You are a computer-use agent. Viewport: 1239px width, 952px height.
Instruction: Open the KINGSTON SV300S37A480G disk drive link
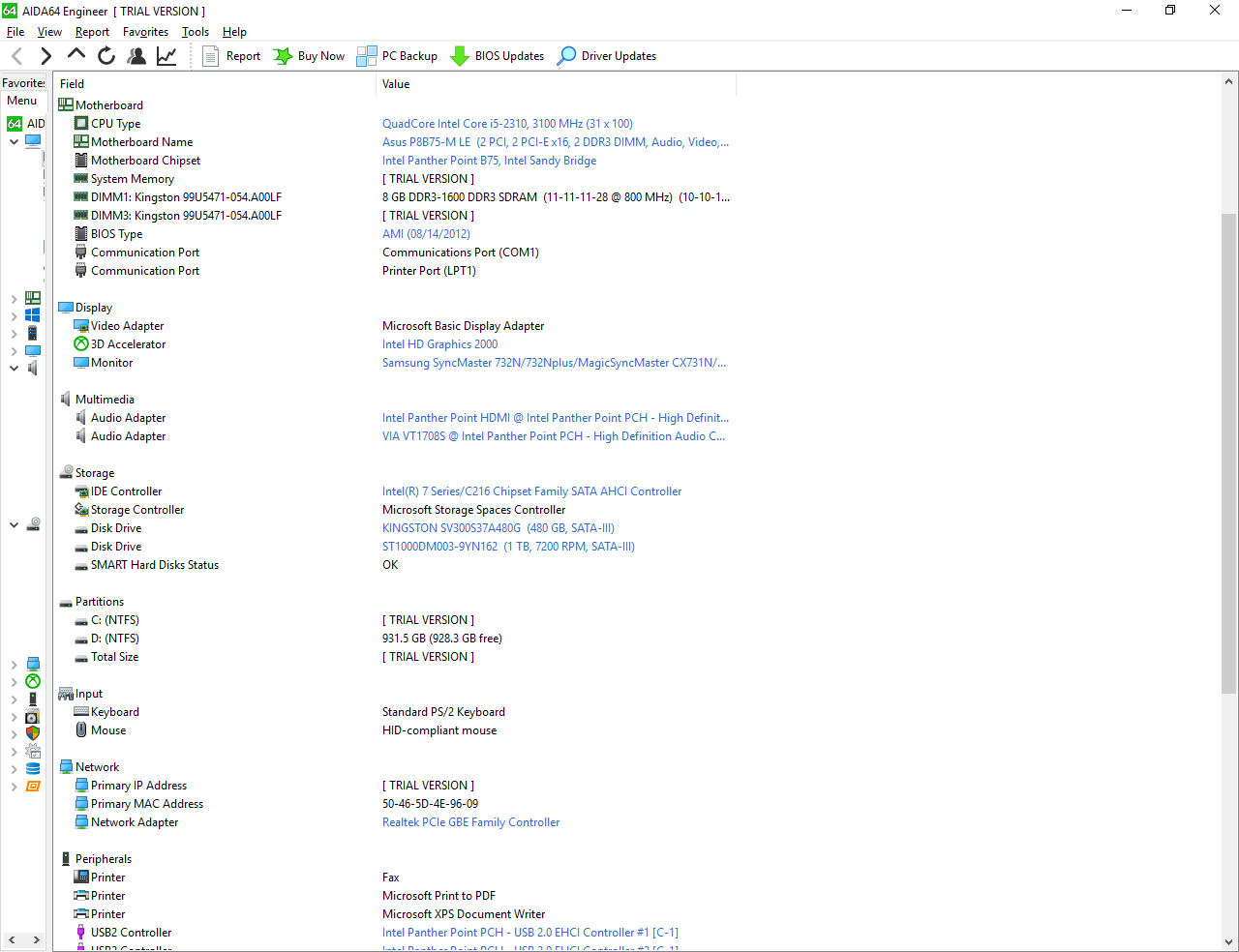coord(499,528)
